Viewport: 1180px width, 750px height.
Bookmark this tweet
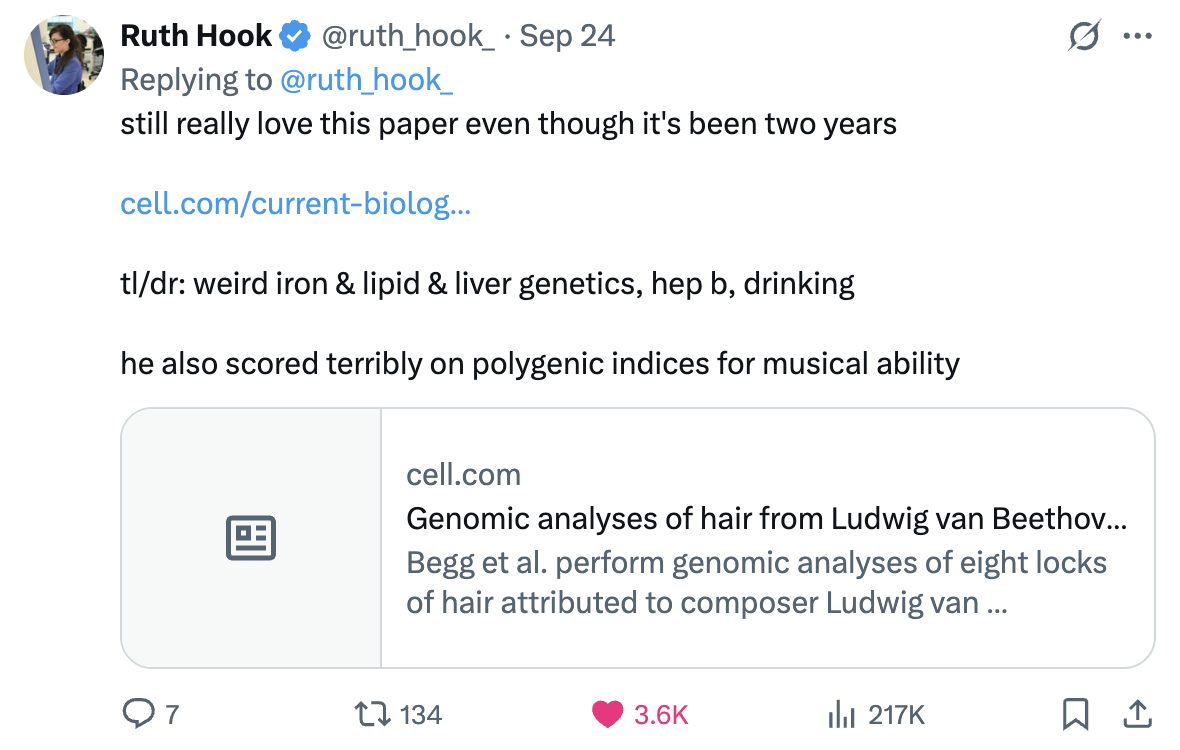coord(1075,714)
